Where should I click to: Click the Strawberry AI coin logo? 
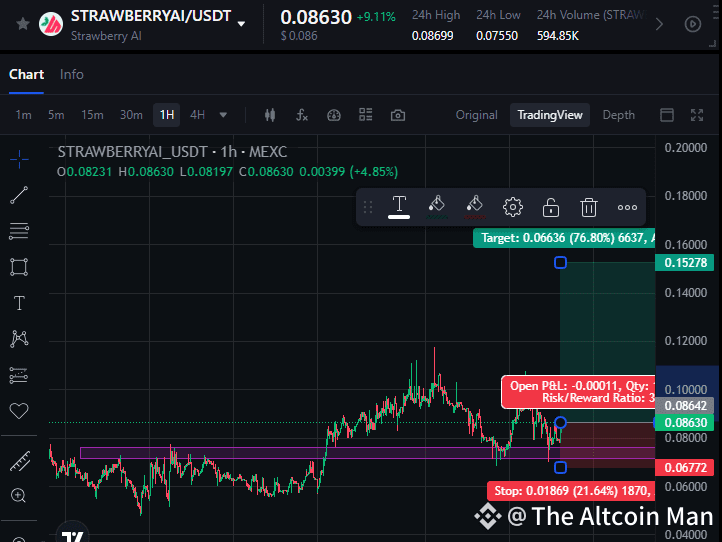(x=51, y=24)
